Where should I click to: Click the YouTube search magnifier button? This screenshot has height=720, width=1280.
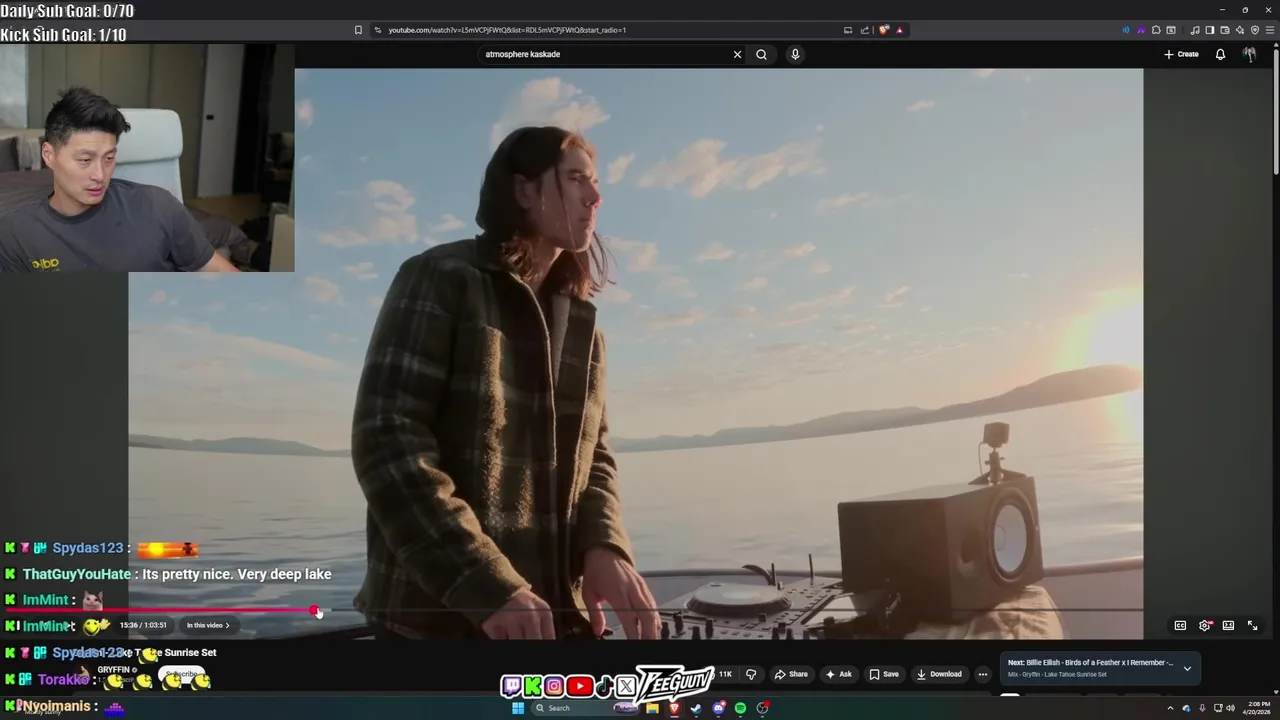click(761, 54)
